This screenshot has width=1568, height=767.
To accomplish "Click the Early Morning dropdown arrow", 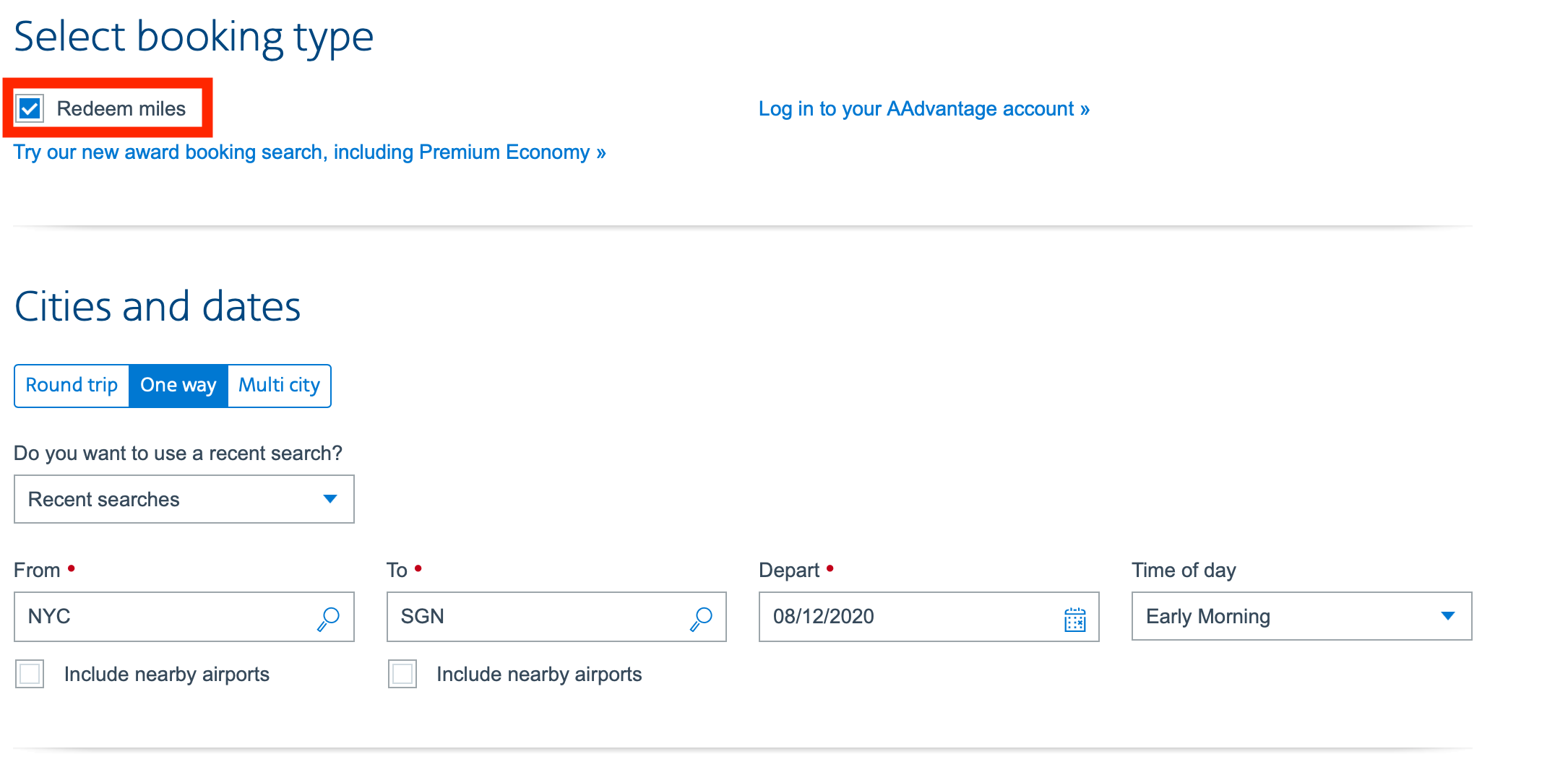I will coord(1447,616).
